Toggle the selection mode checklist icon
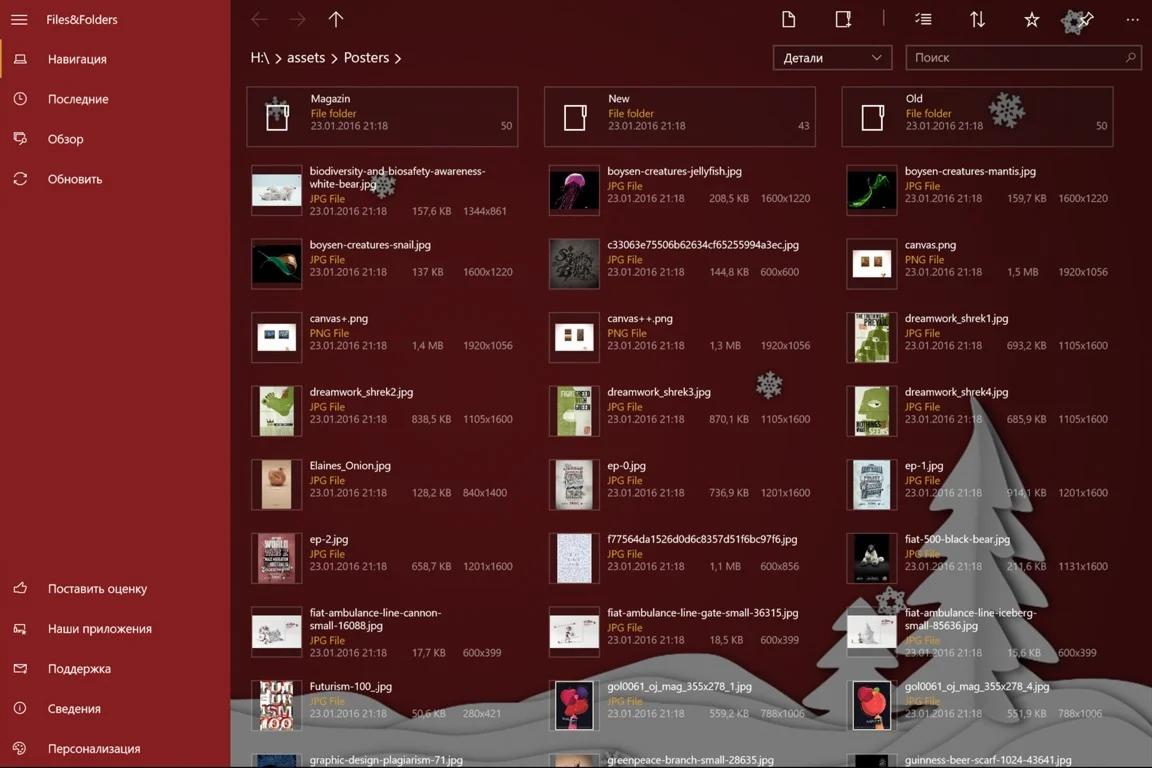The image size is (1152, 768). tap(924, 20)
